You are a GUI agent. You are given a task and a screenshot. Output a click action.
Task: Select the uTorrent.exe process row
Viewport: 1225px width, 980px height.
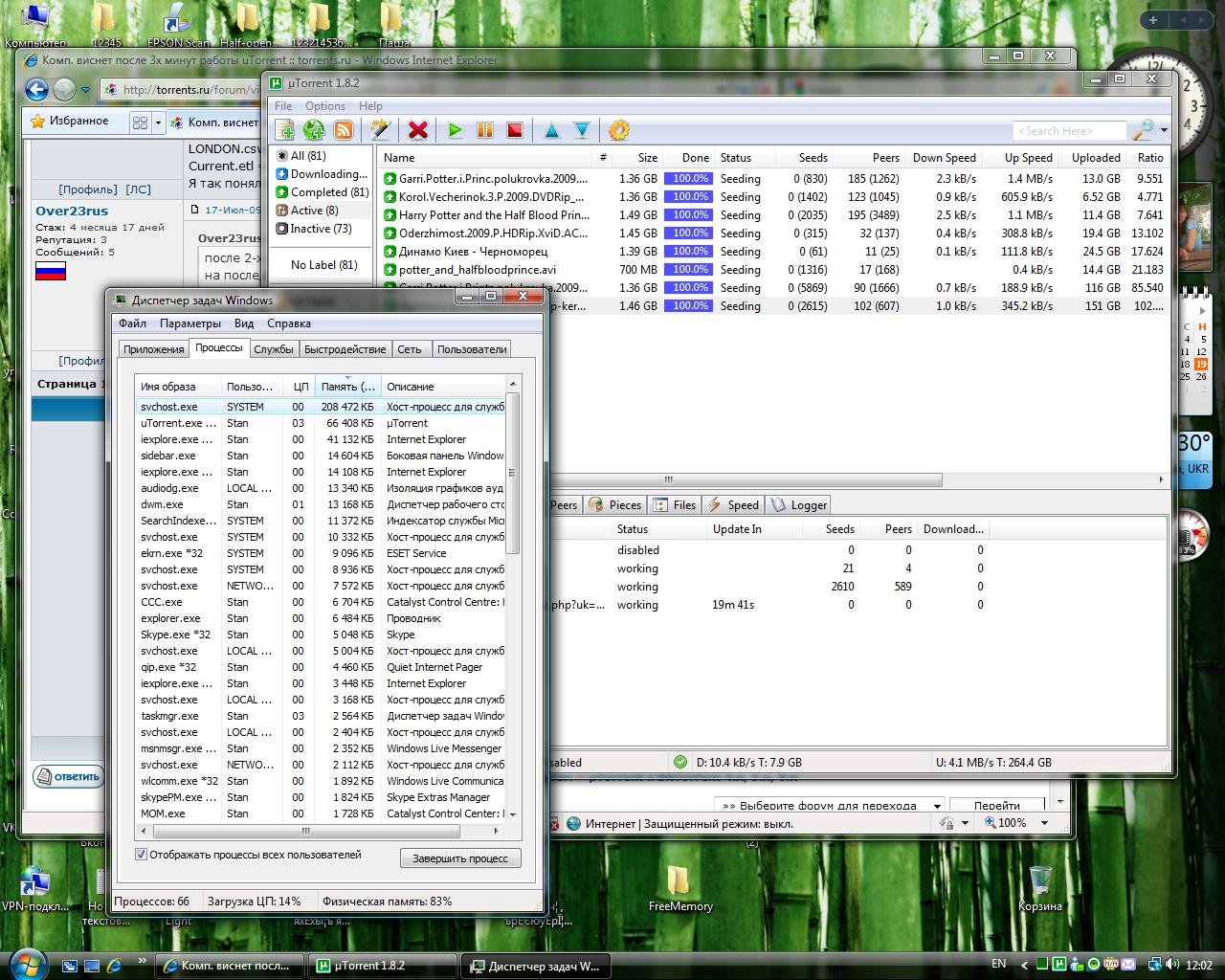tap(321, 423)
